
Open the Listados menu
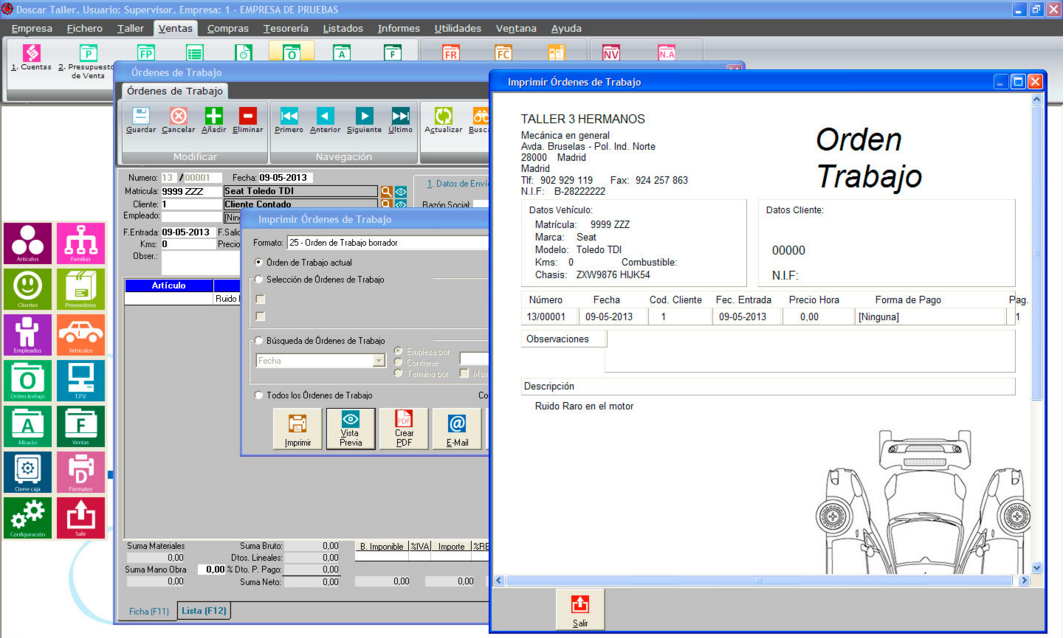coord(342,28)
